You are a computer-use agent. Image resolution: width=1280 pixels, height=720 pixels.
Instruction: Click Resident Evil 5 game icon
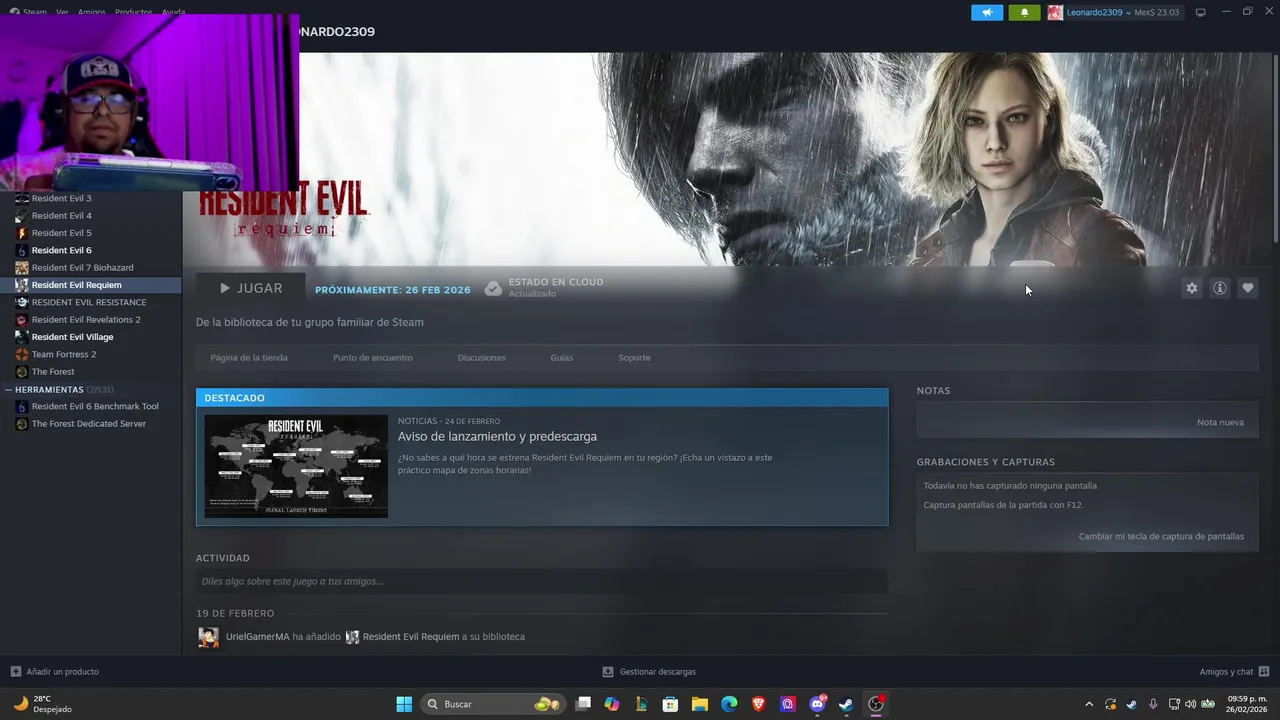pyautogui.click(x=22, y=233)
